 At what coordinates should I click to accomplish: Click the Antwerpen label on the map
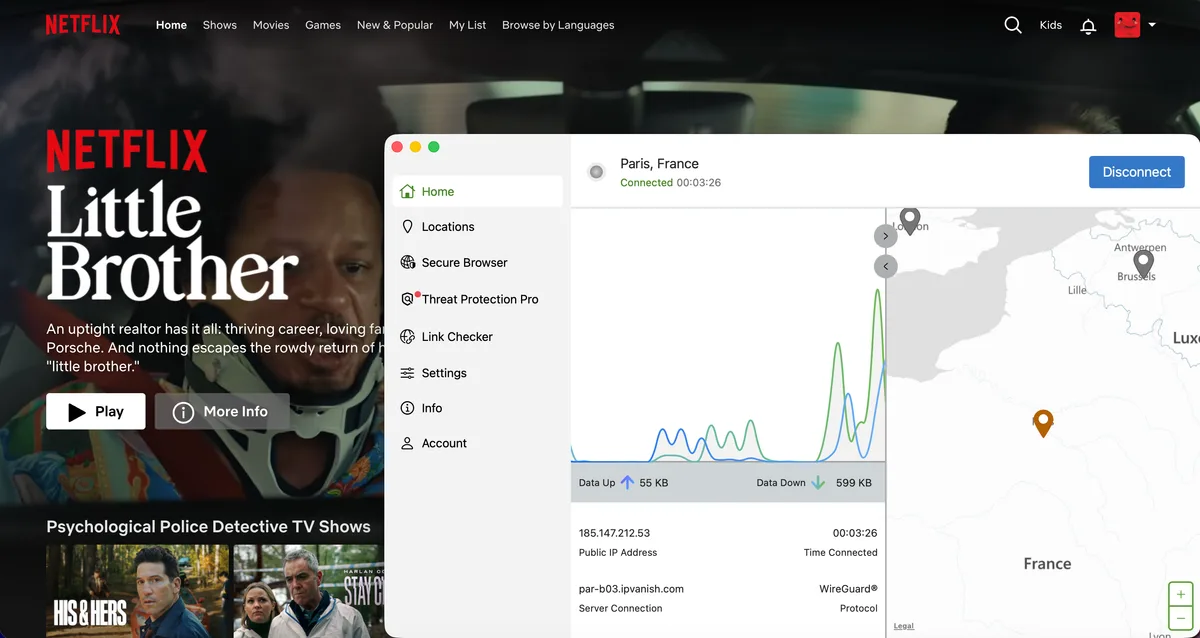(1141, 247)
